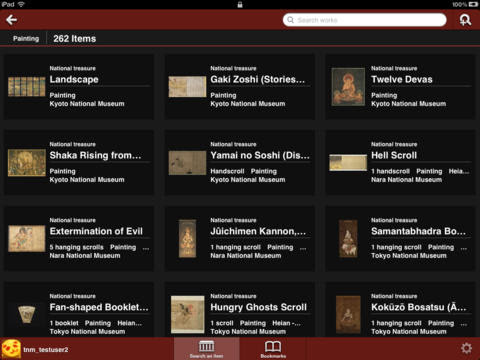Select the museum building search tab

coord(206,349)
